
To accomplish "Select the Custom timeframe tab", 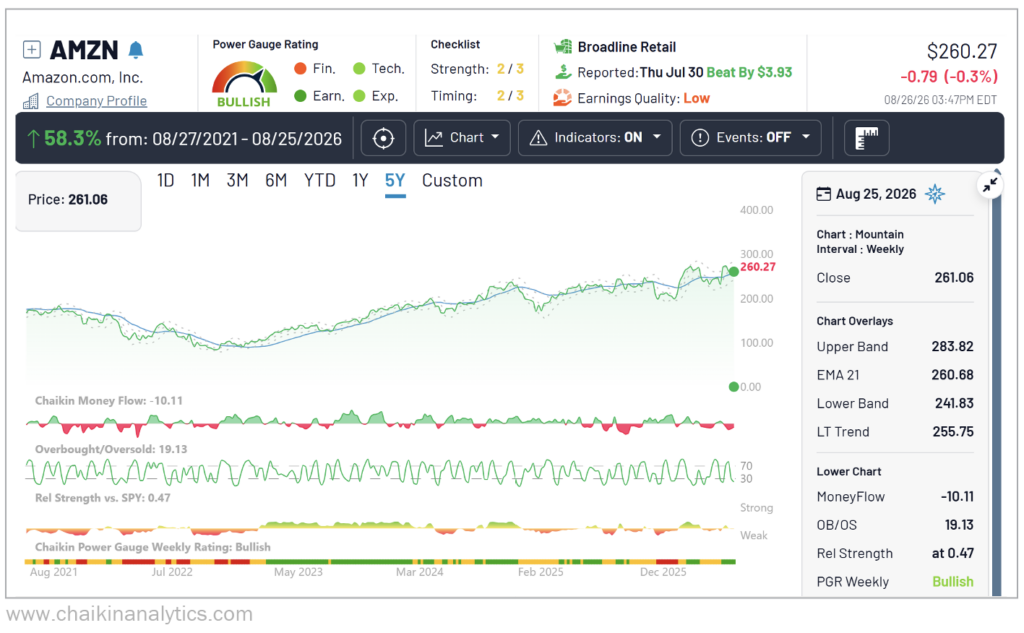I will click(x=452, y=181).
